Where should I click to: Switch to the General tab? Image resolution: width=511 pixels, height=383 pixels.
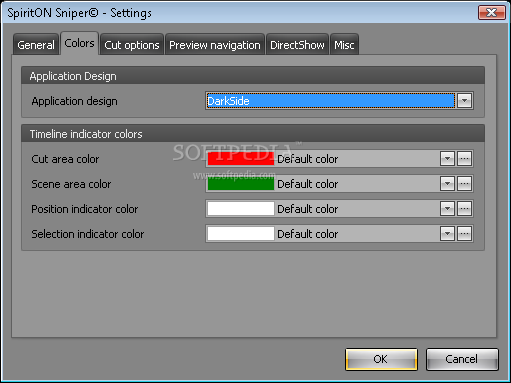(36, 45)
